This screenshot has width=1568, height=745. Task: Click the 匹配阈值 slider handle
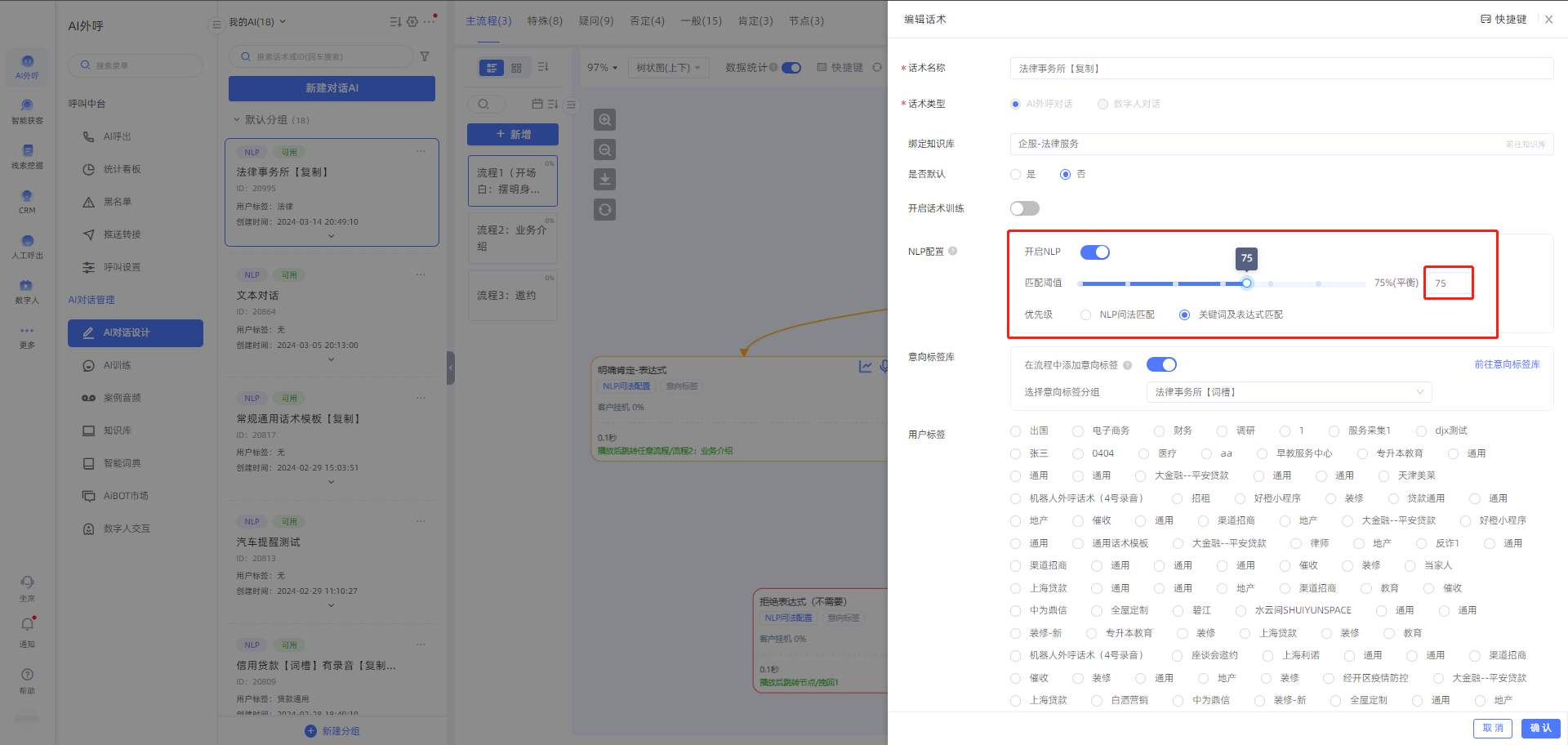[x=1246, y=283]
